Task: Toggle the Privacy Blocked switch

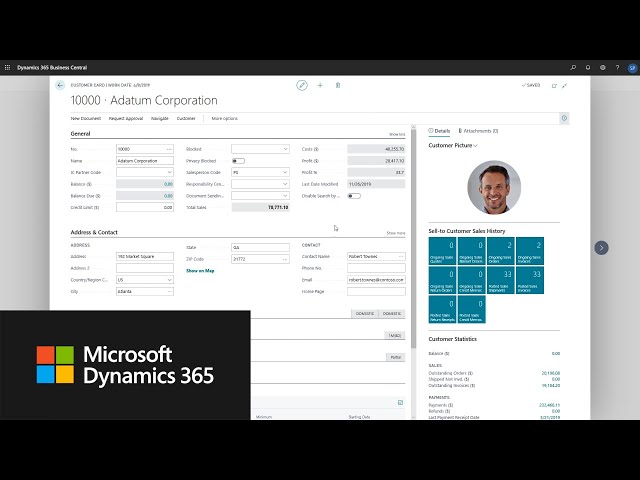Action: tap(238, 160)
